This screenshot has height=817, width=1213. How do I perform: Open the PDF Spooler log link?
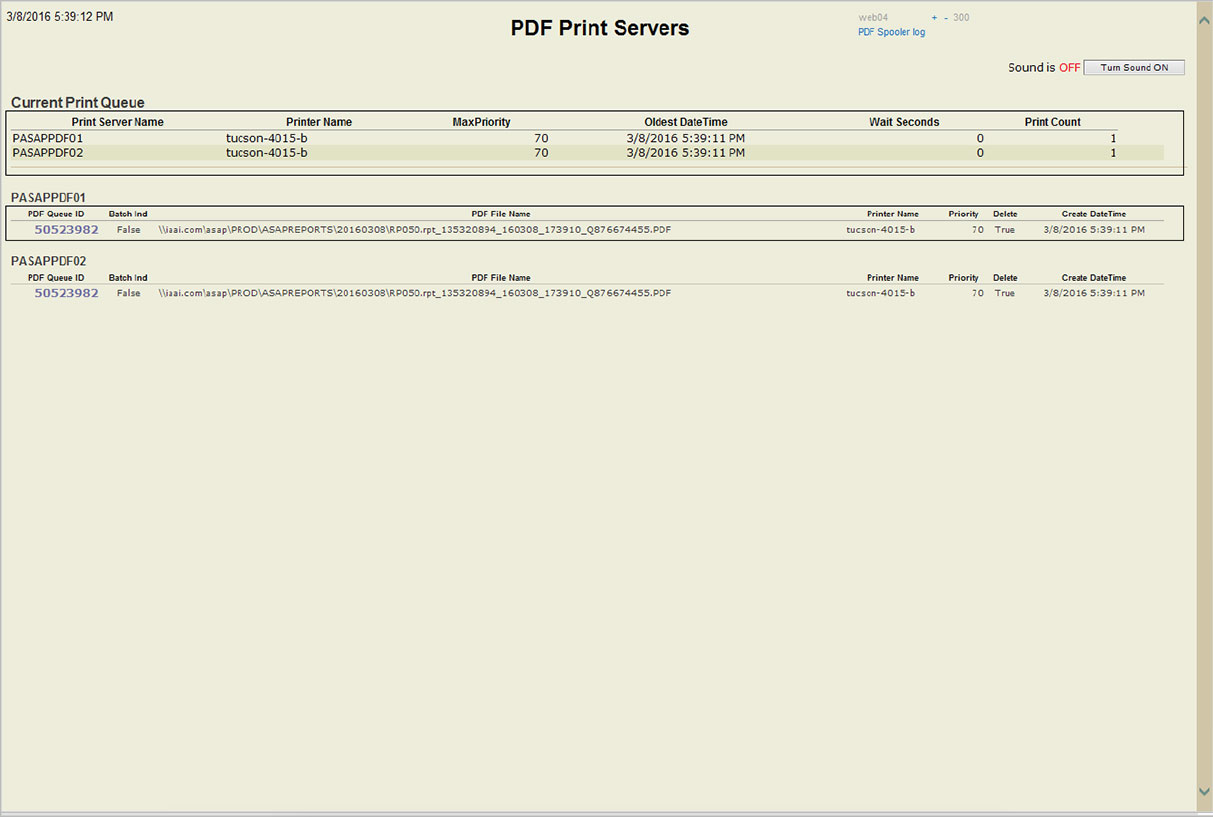coord(891,32)
